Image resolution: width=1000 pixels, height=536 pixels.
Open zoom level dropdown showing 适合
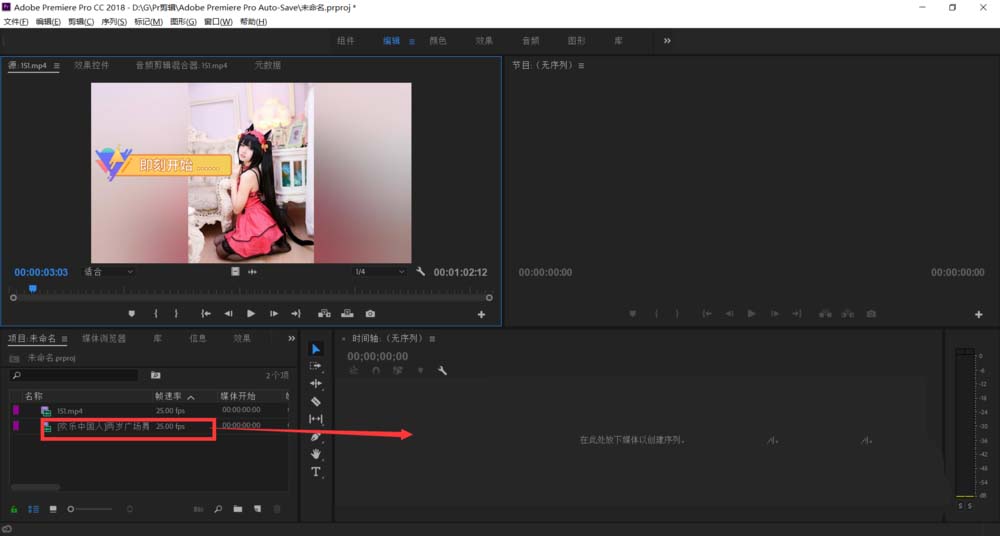point(109,272)
